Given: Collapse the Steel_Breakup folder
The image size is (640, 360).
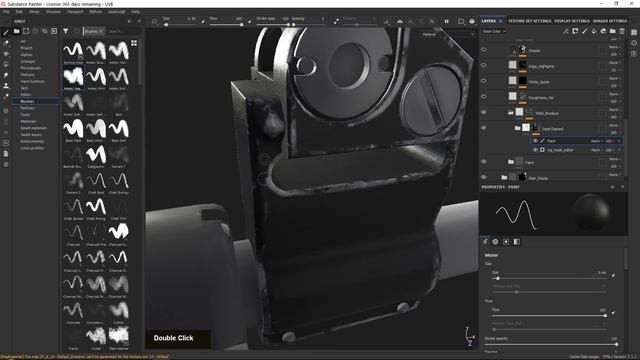Looking at the screenshot, I should click(x=511, y=112).
